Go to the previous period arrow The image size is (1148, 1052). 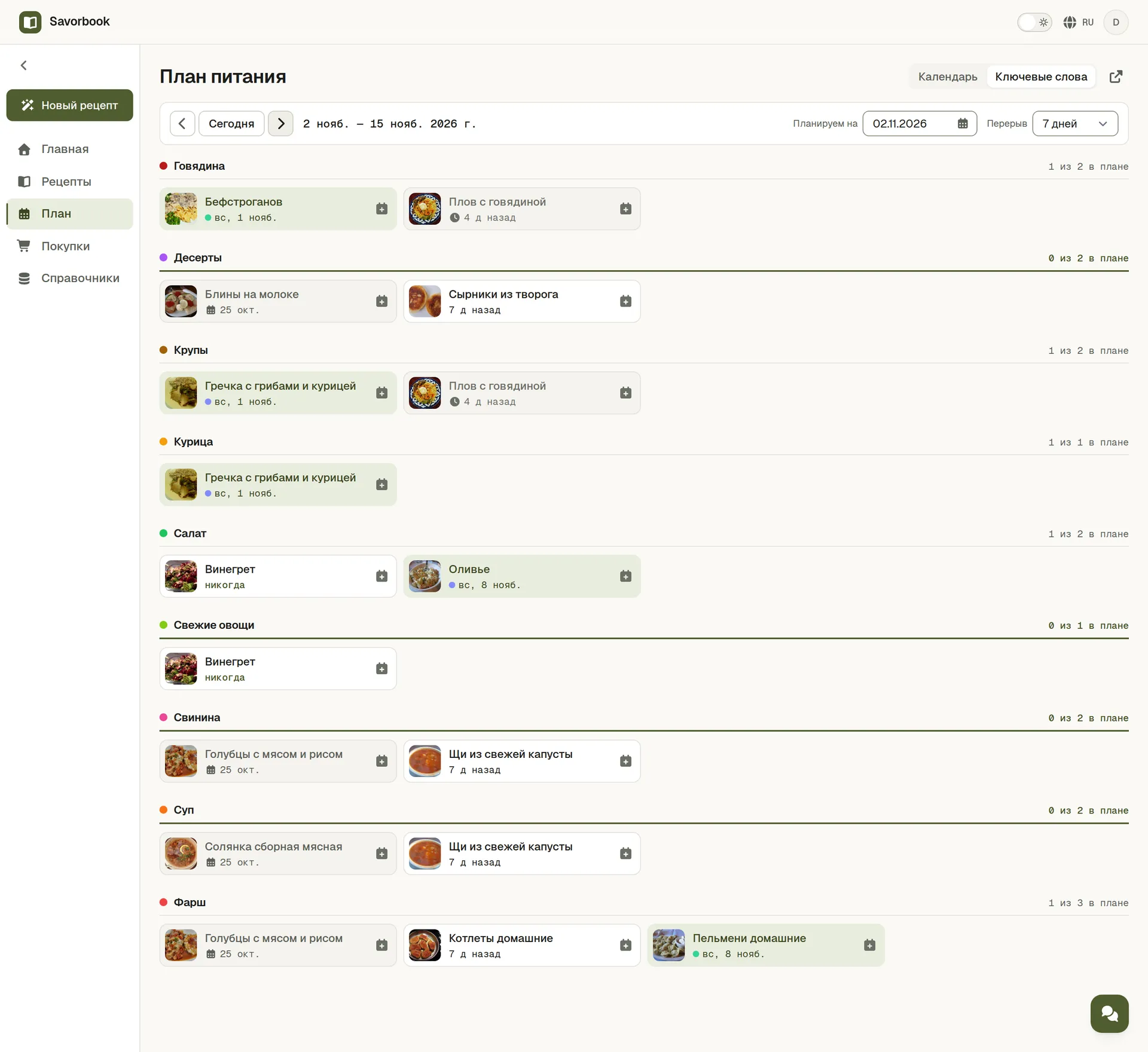182,124
